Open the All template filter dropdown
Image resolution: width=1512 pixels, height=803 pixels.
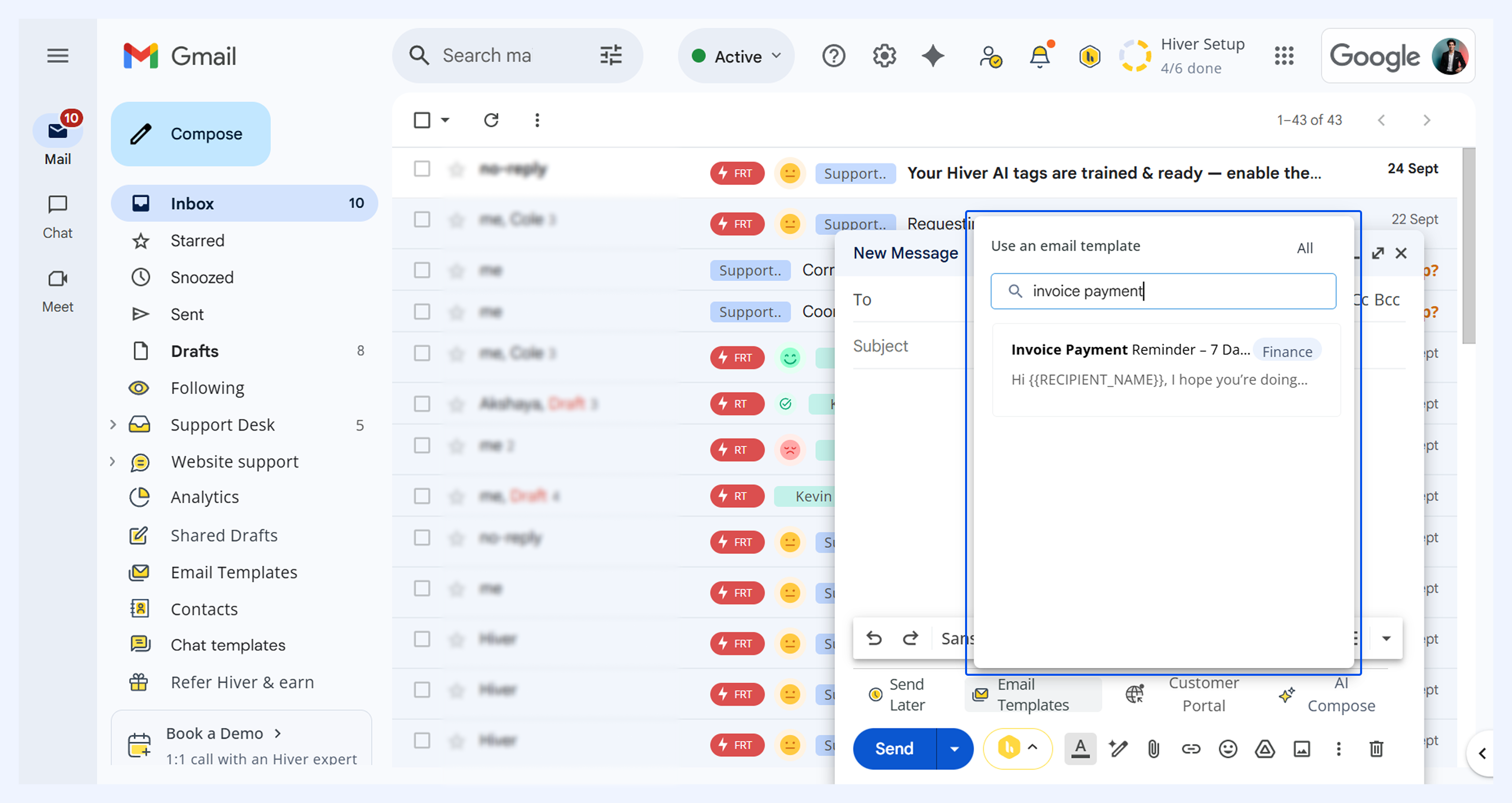pyautogui.click(x=1305, y=248)
